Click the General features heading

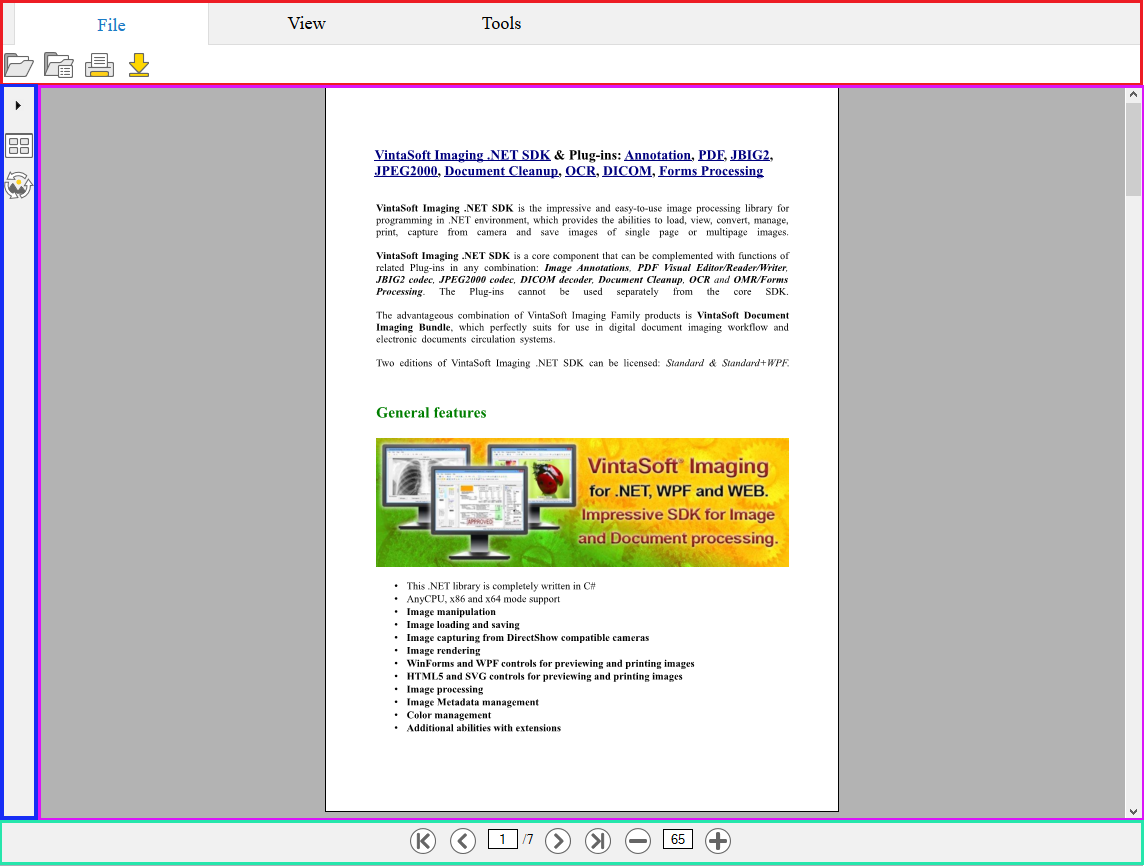point(431,412)
